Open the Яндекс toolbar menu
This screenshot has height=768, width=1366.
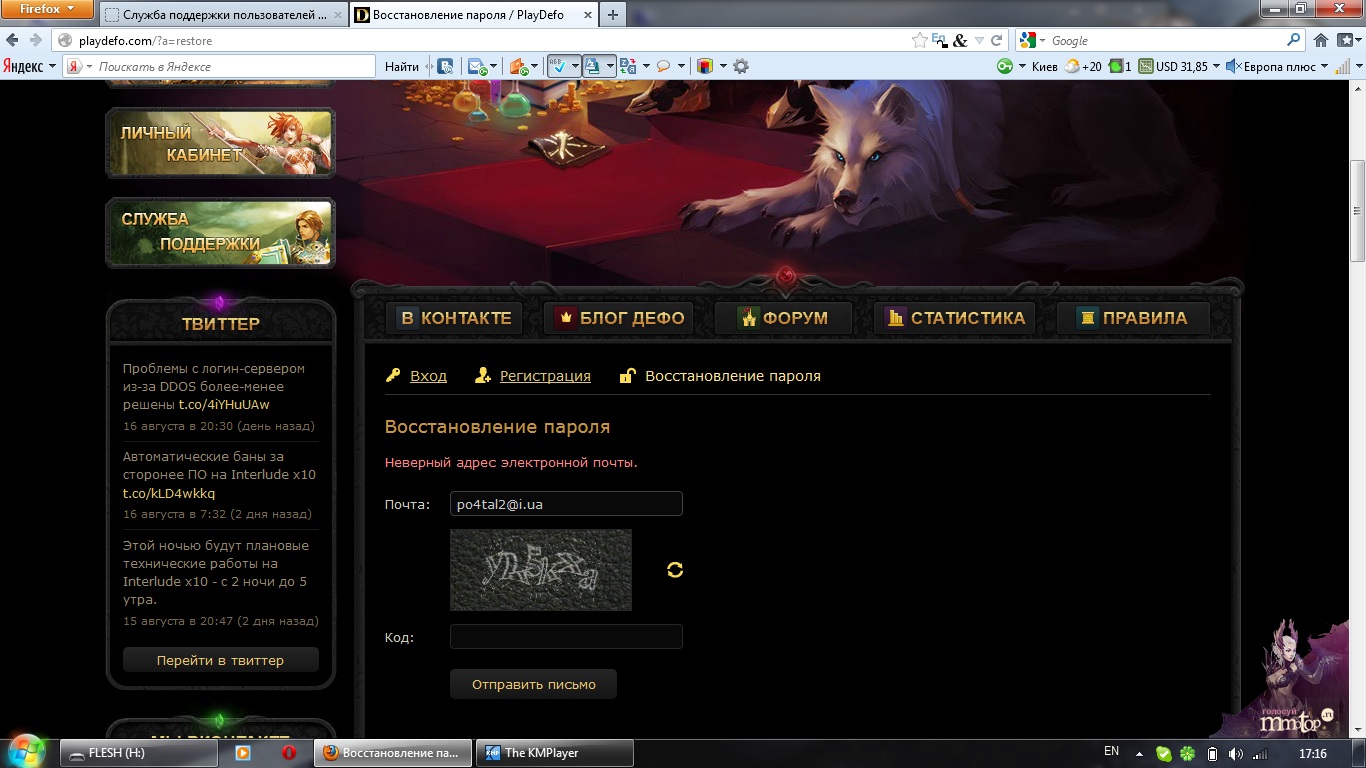tap(30, 67)
